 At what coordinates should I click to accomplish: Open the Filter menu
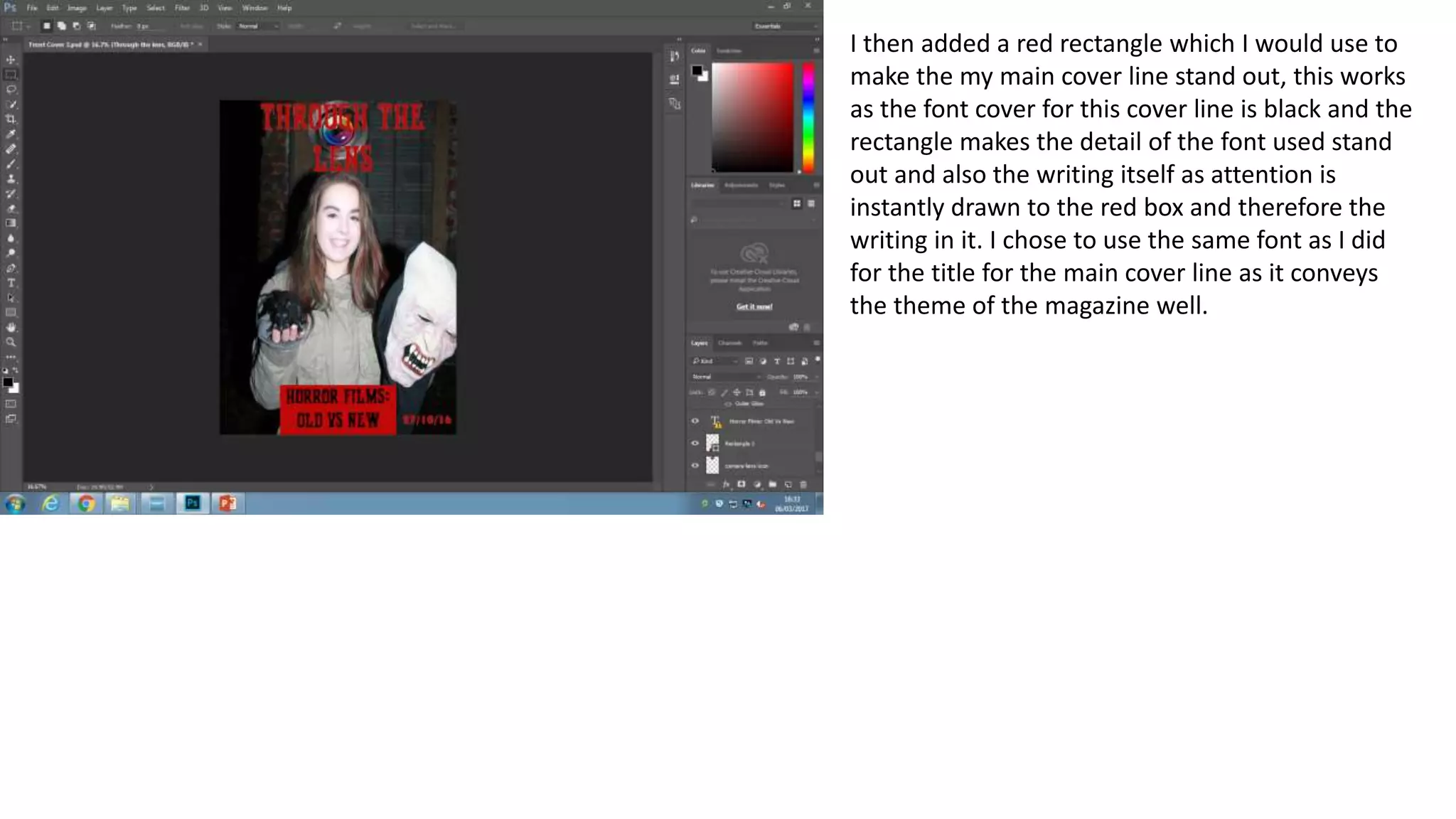tap(182, 8)
